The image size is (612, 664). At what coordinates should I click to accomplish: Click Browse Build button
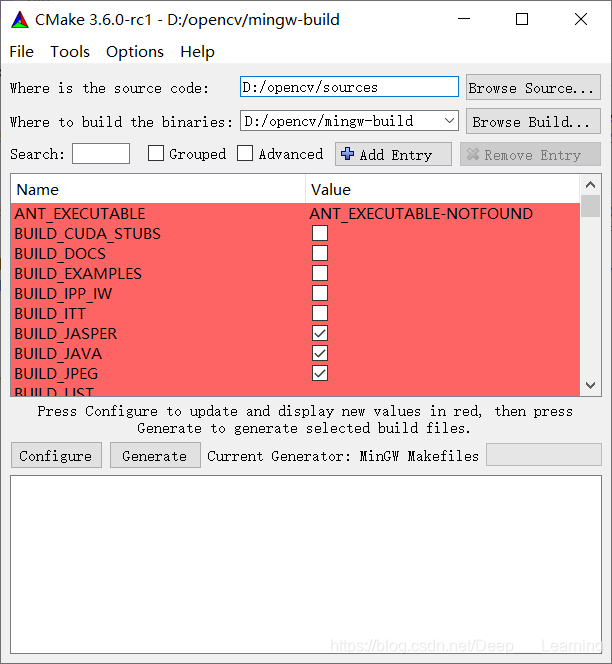point(533,122)
